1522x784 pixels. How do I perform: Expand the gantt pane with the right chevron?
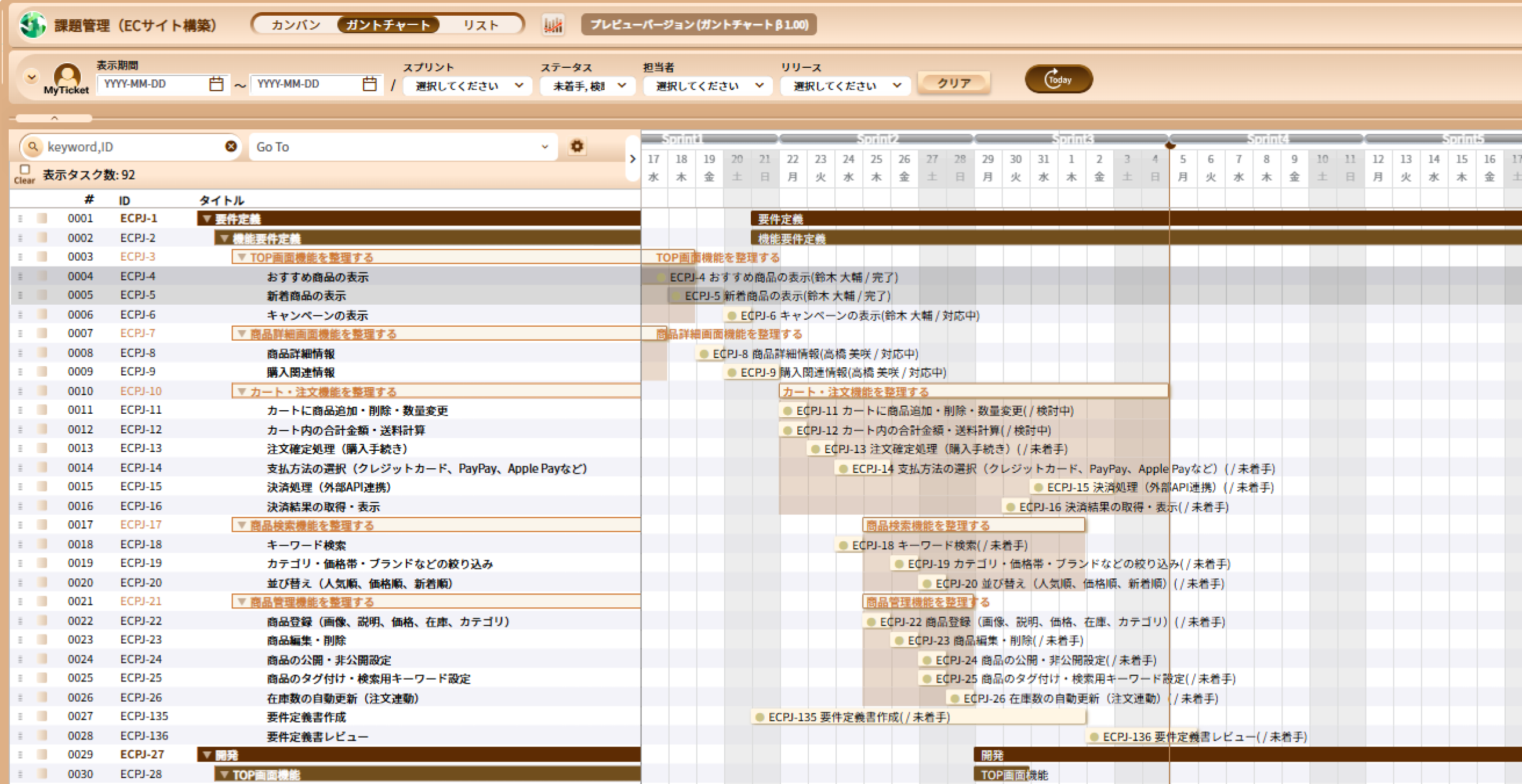(x=632, y=159)
